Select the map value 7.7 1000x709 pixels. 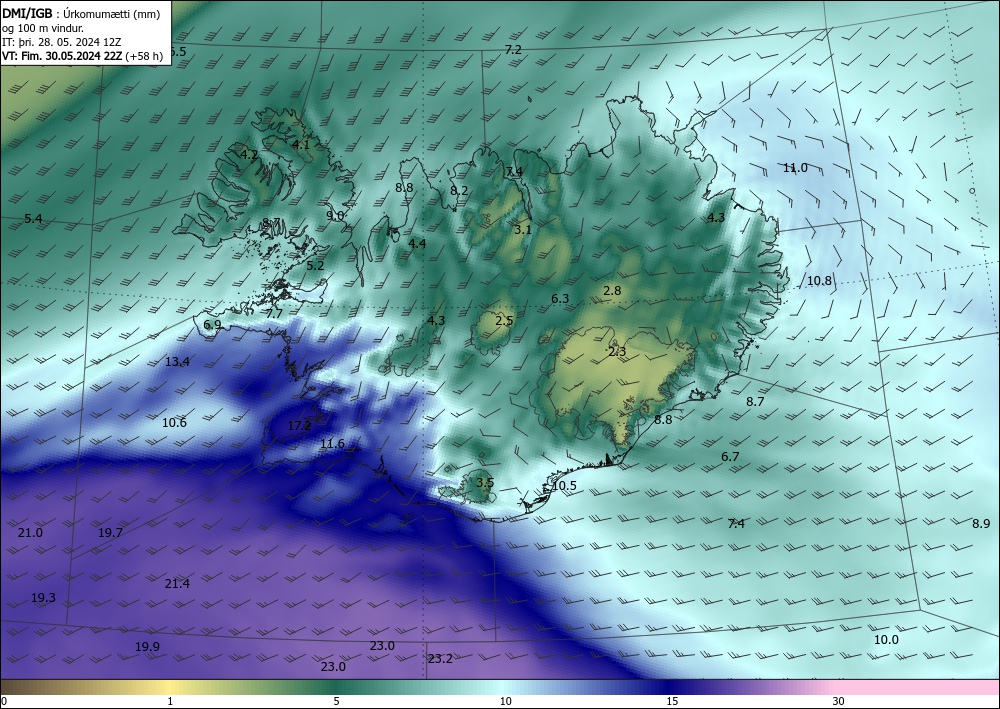pyautogui.click(x=274, y=314)
